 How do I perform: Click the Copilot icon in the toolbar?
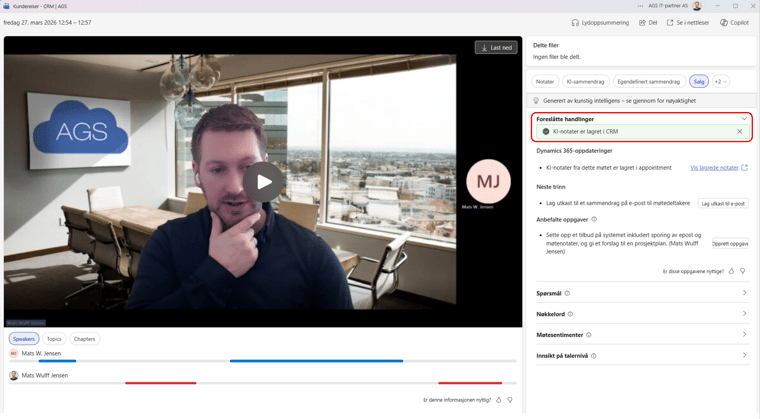point(724,22)
